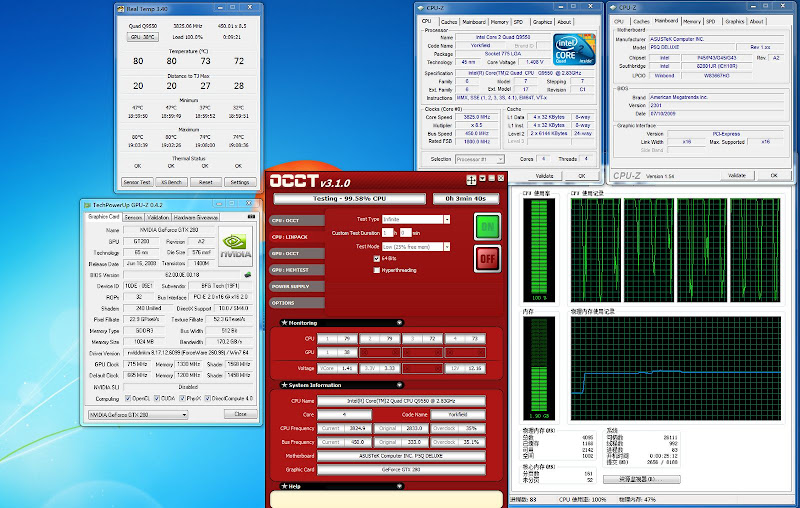Viewport: 800px width, 508px height.
Task: Open the Test Mode dropdown in OCCT
Action: [447, 246]
